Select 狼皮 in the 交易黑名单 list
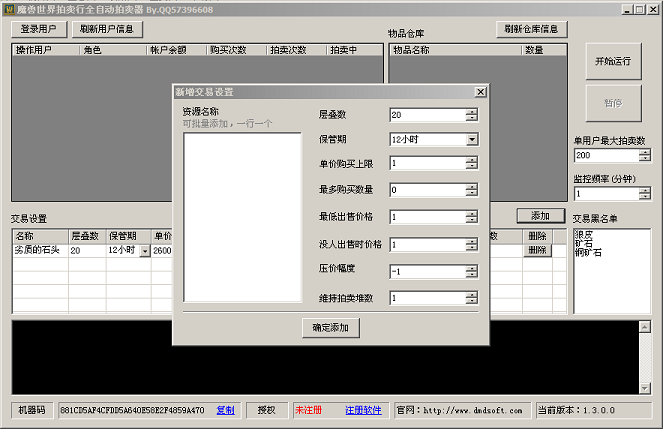This screenshot has width=663, height=429. coord(584,234)
